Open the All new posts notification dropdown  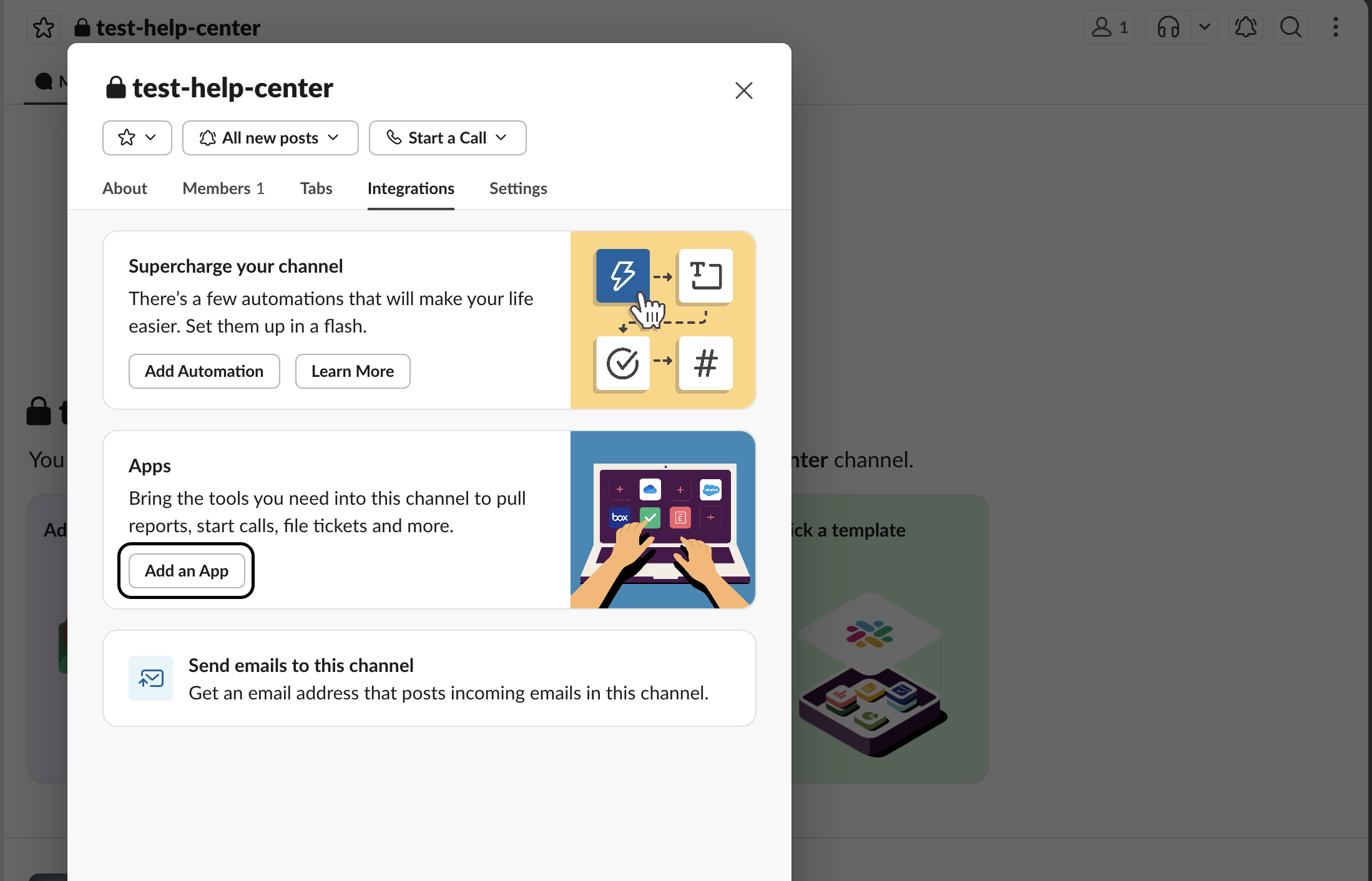pyautogui.click(x=270, y=138)
